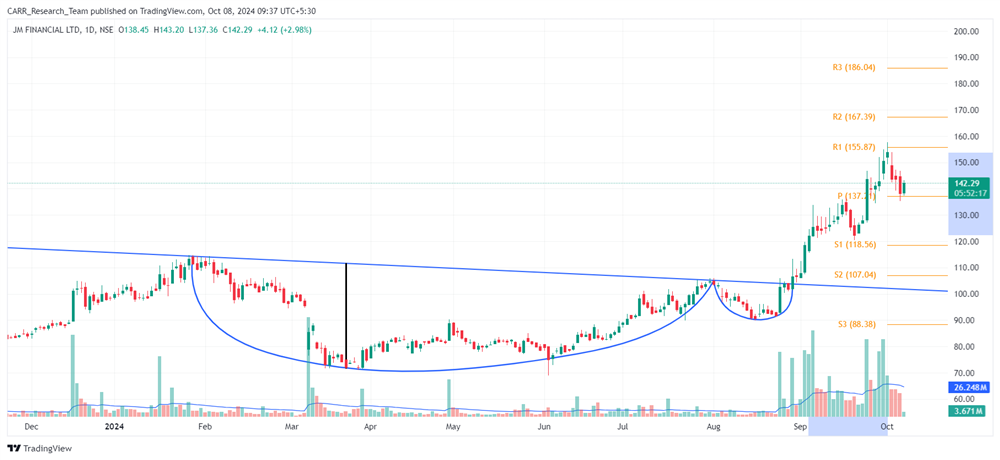Select the R1 (155.87) pivot label
The image size is (1000, 460).
(x=854, y=147)
